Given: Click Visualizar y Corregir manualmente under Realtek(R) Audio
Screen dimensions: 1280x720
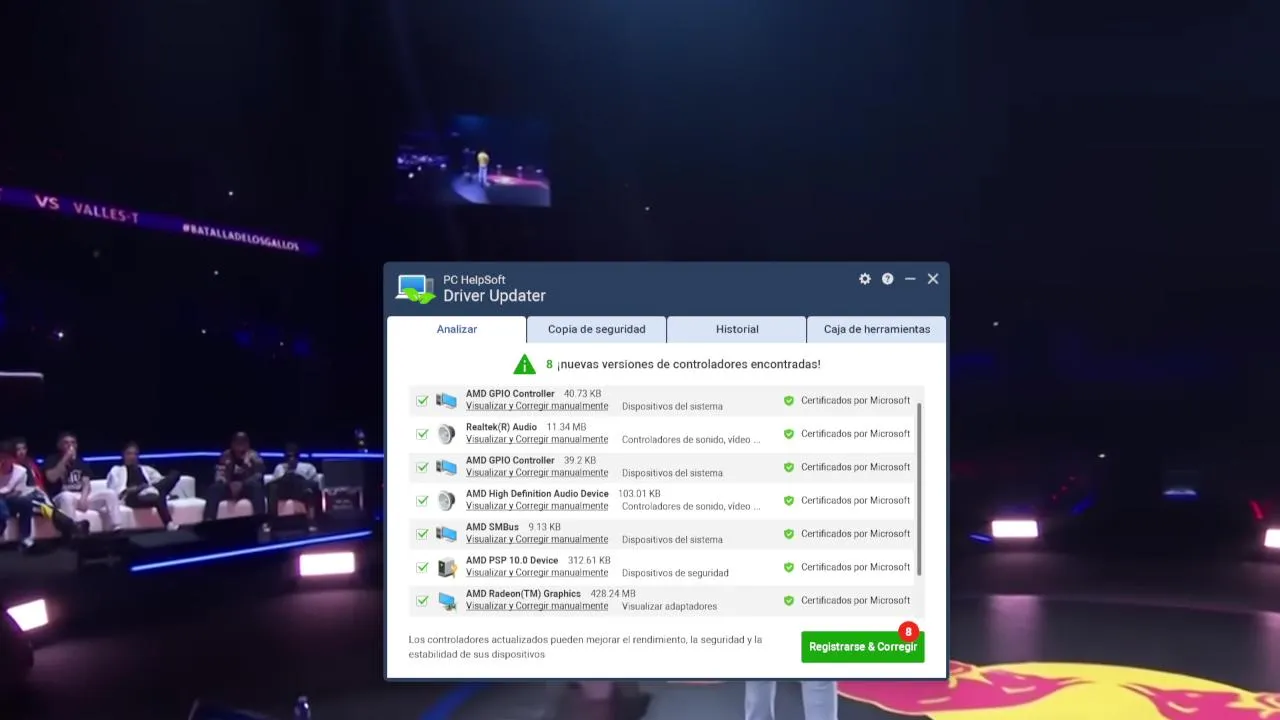Looking at the screenshot, I should click(537, 440).
